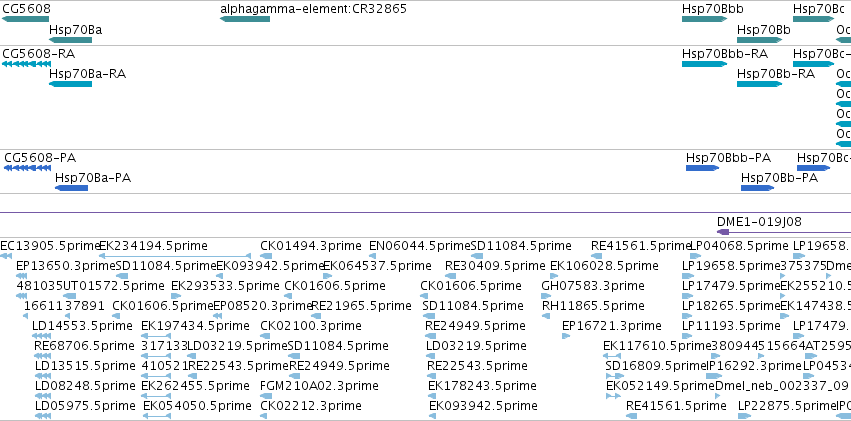Click the 481035 feature label

[x=40, y=286]
